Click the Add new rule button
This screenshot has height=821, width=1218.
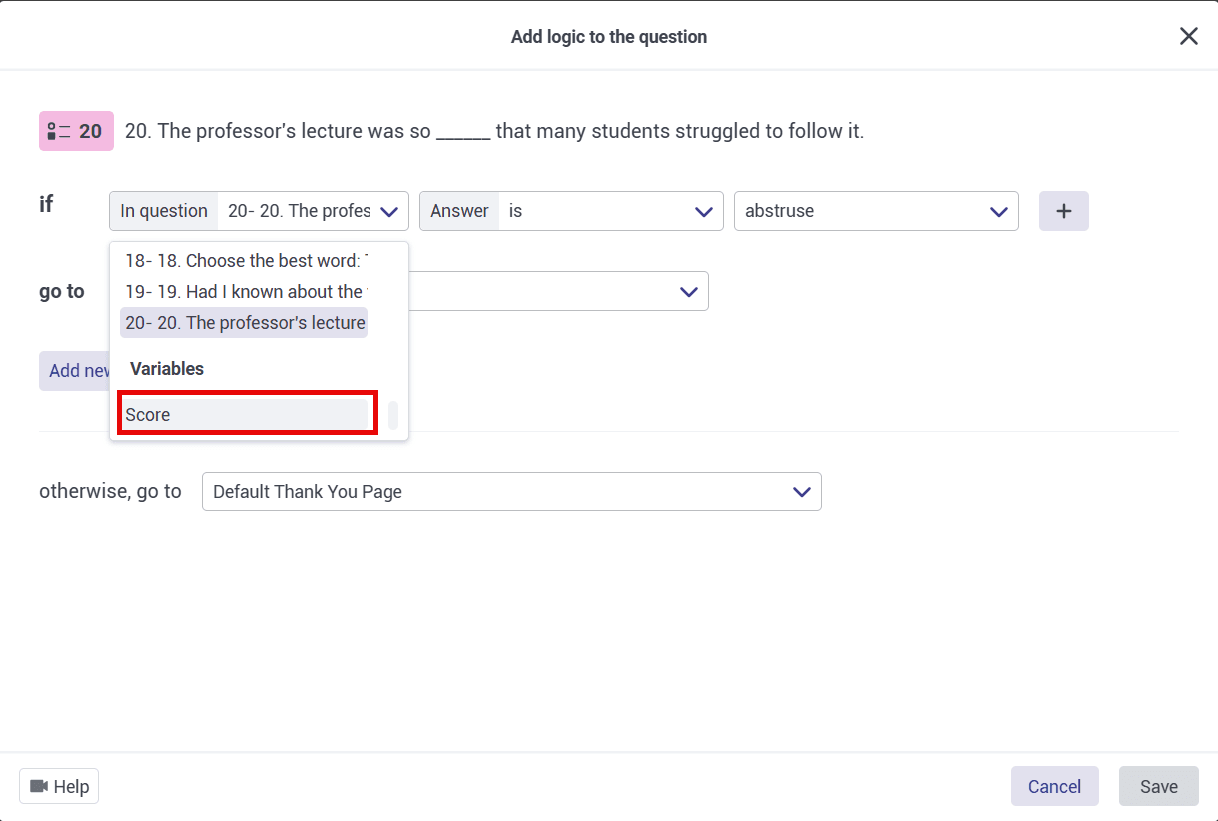point(75,371)
